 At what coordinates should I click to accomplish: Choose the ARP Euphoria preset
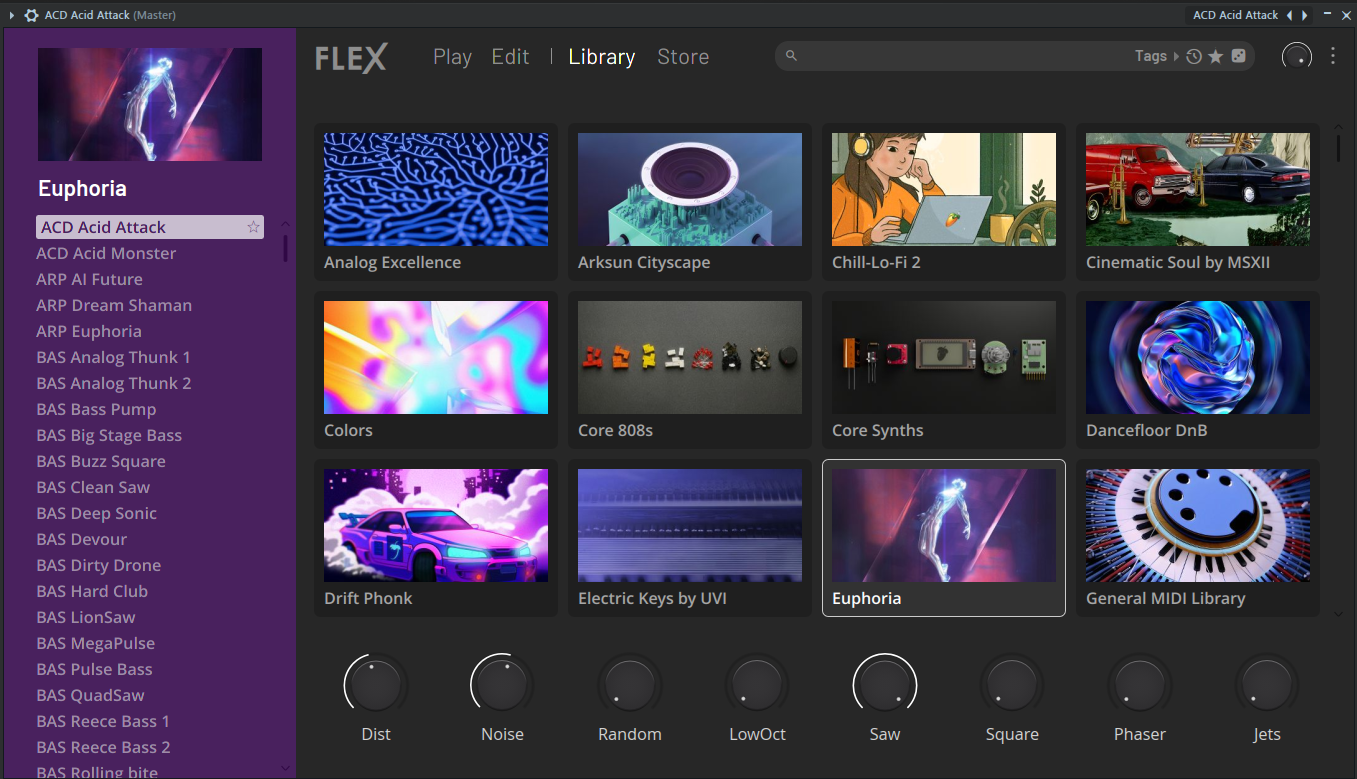89,331
